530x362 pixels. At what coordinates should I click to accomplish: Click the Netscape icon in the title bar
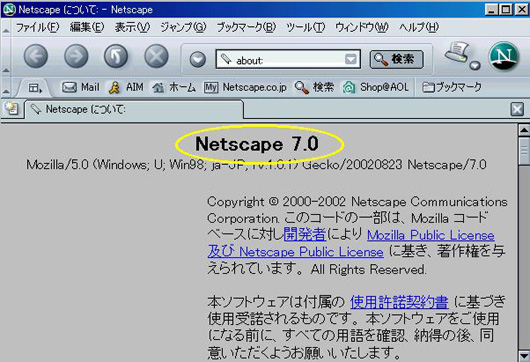tap(9, 9)
